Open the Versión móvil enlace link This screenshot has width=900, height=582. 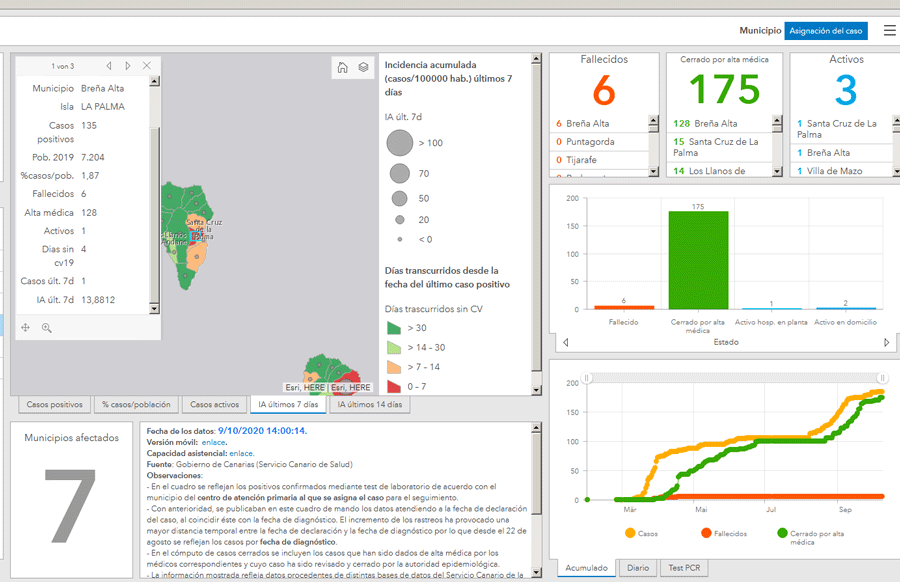[x=212, y=441]
